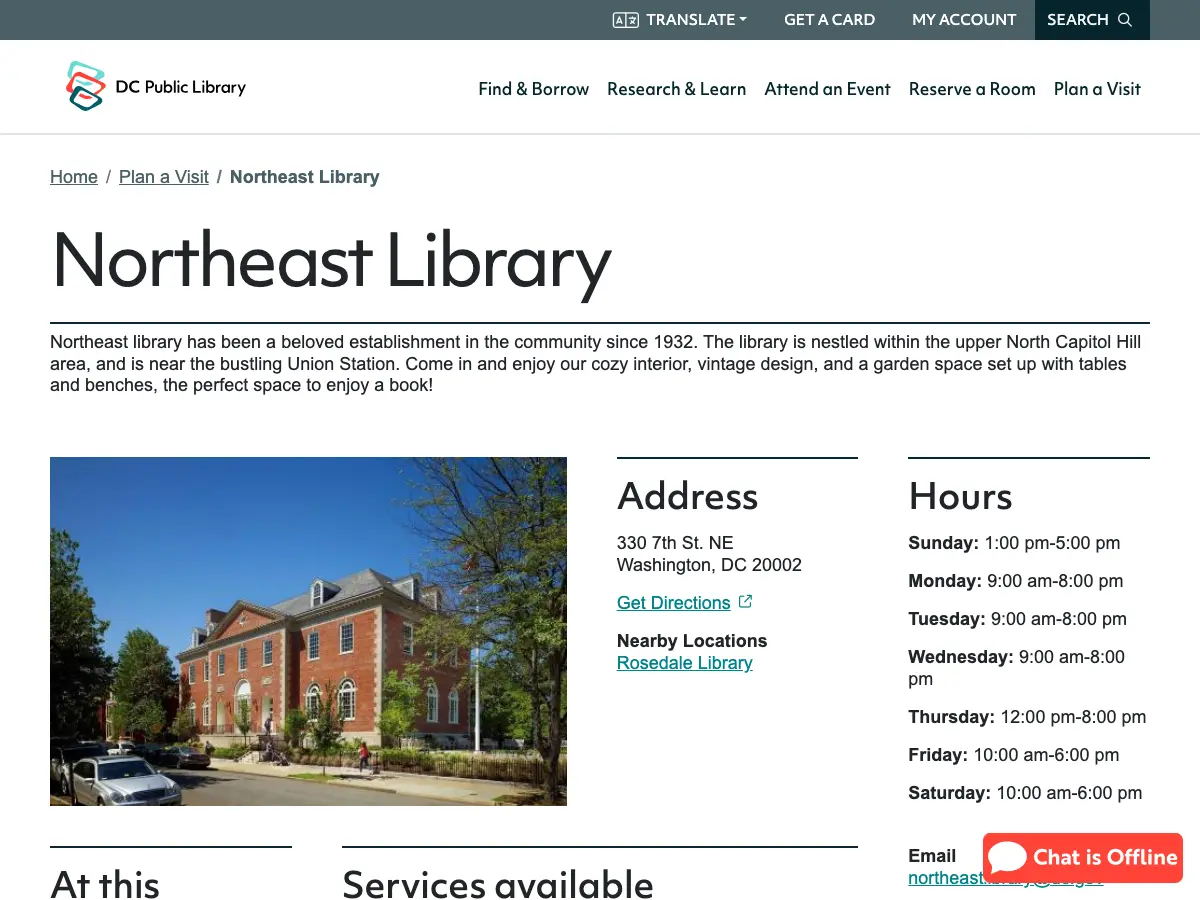Image resolution: width=1200 pixels, height=900 pixels.
Task: Open the Rosedale Library link
Action: pyautogui.click(x=685, y=663)
